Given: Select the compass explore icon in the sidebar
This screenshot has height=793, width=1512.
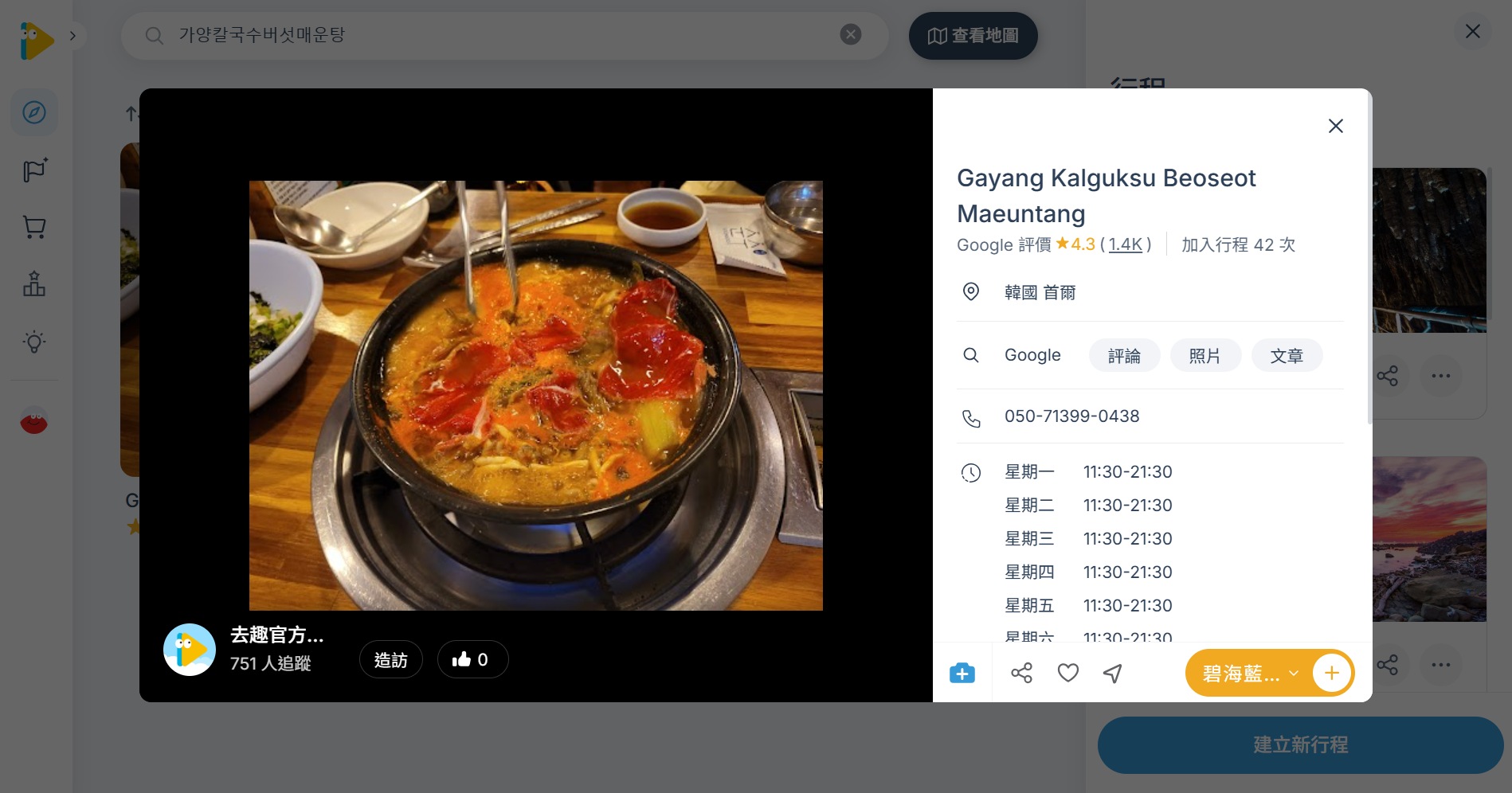Looking at the screenshot, I should coord(33,112).
